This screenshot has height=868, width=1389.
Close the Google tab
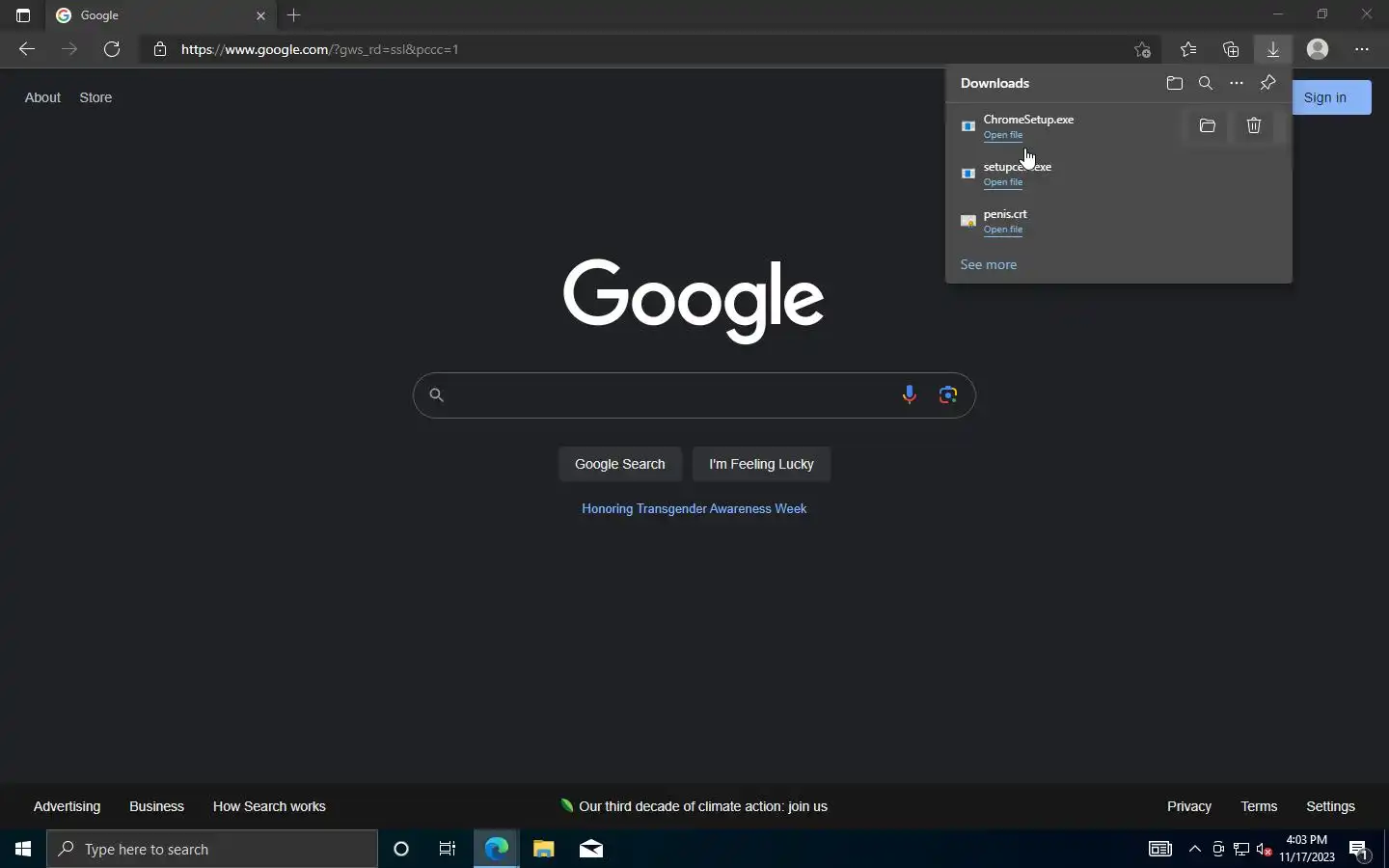click(x=260, y=15)
